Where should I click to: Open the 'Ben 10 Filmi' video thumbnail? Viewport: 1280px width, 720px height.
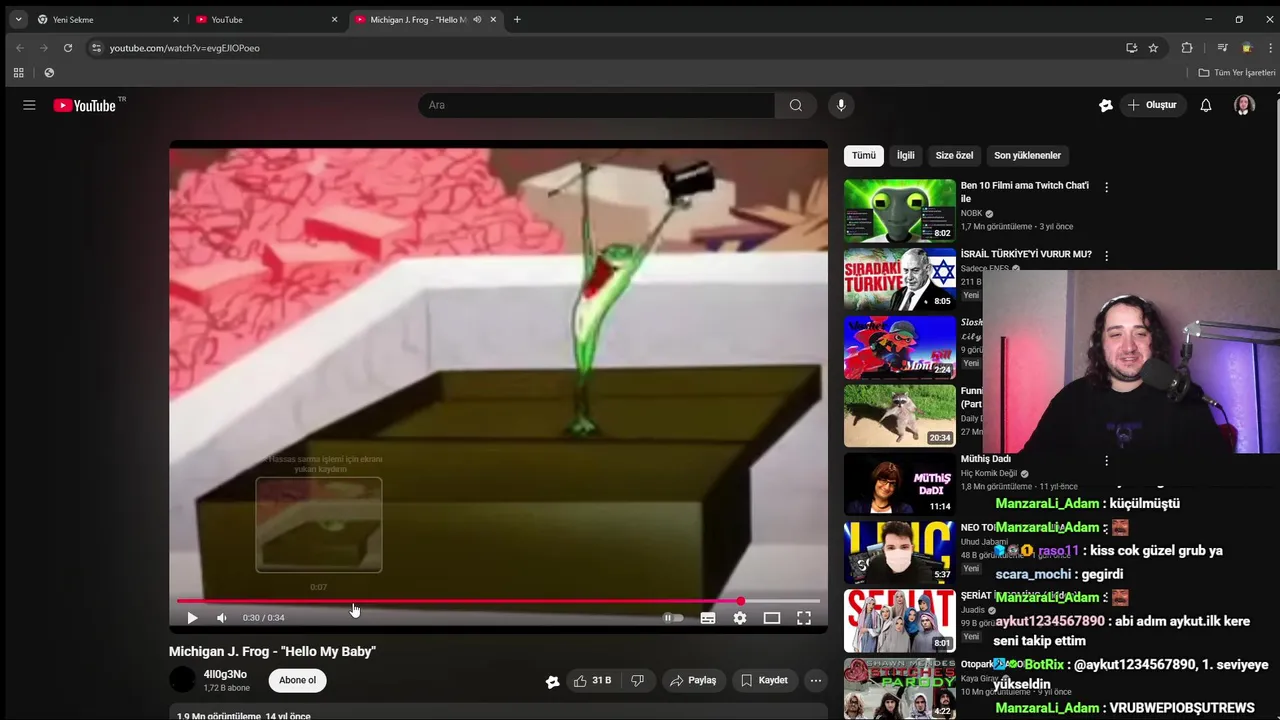coord(900,210)
